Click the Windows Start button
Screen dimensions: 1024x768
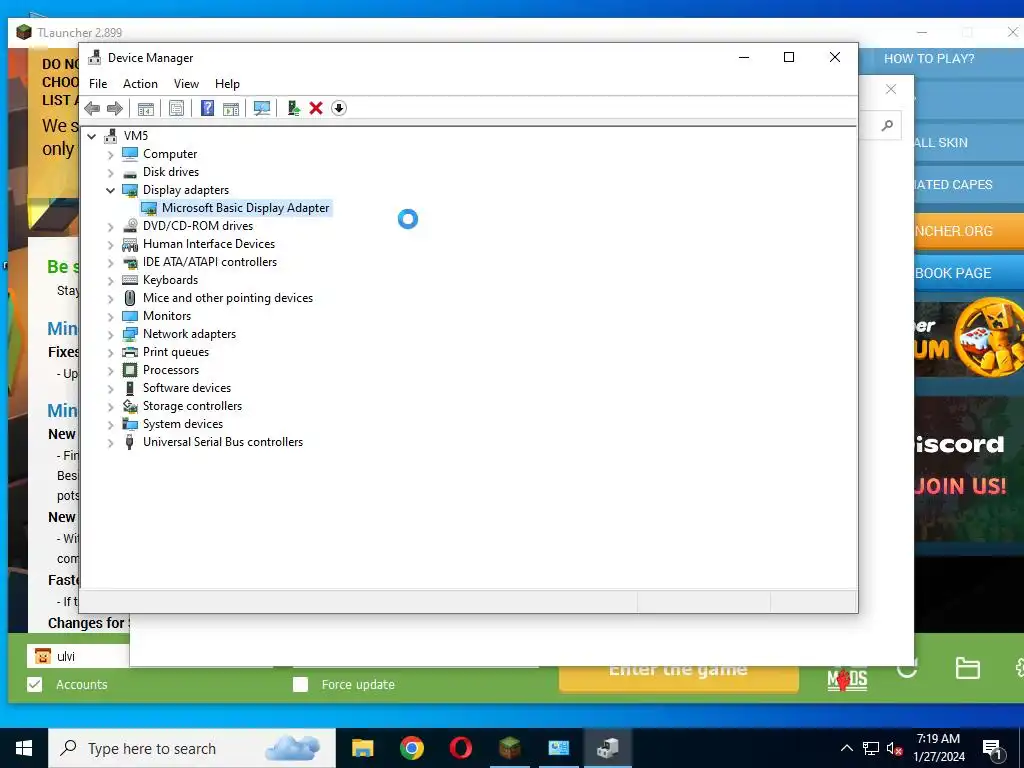click(24, 748)
